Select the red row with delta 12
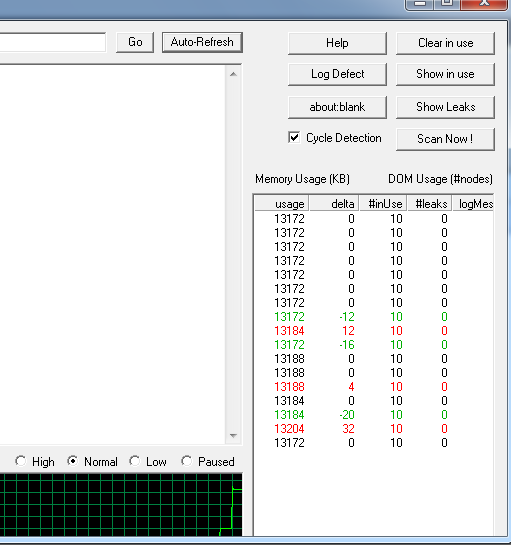This screenshot has height=545, width=511. (374, 331)
